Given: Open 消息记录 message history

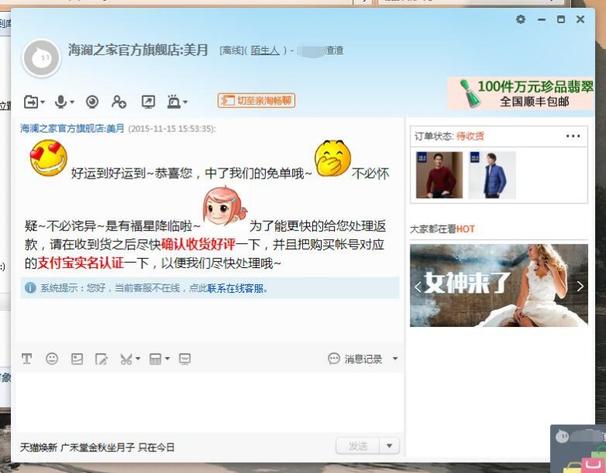Looking at the screenshot, I should click(x=355, y=359).
